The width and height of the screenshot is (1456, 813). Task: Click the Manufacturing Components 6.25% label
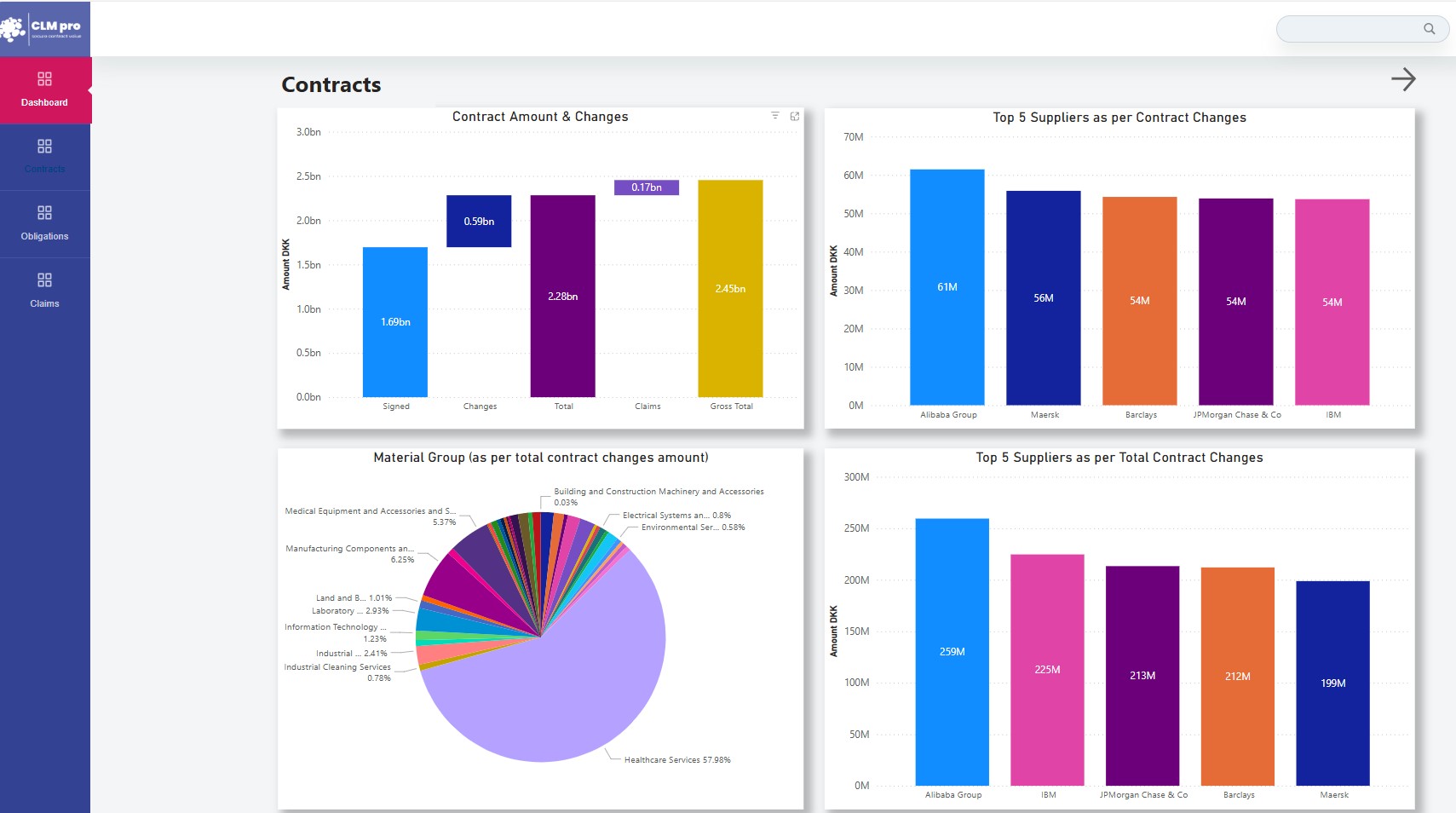(x=349, y=554)
